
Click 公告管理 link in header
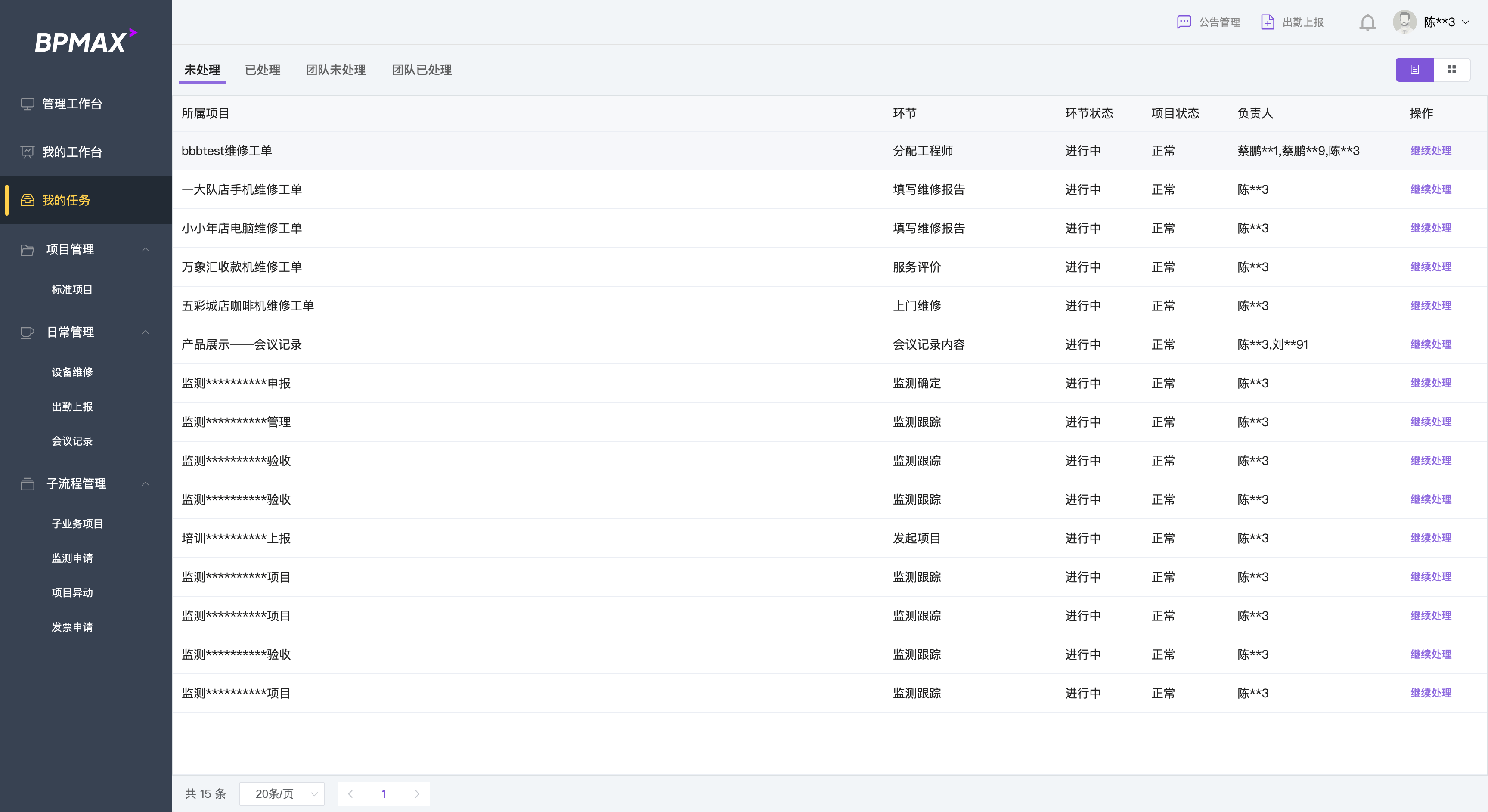1219,22
